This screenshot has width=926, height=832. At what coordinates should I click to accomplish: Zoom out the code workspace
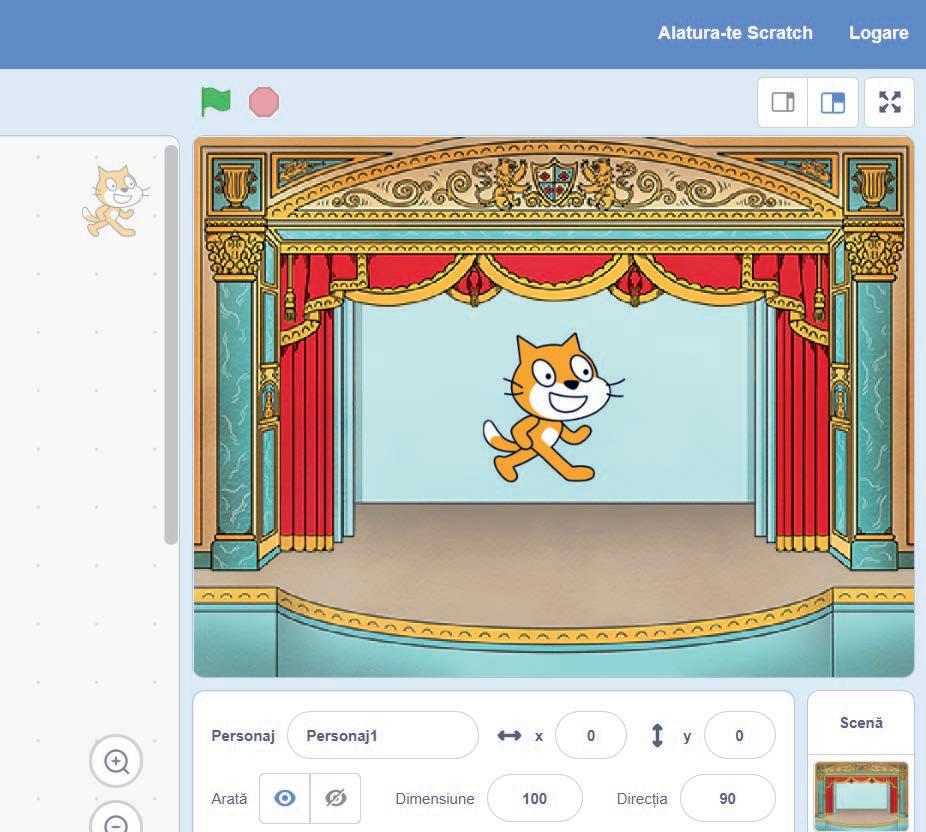click(116, 822)
